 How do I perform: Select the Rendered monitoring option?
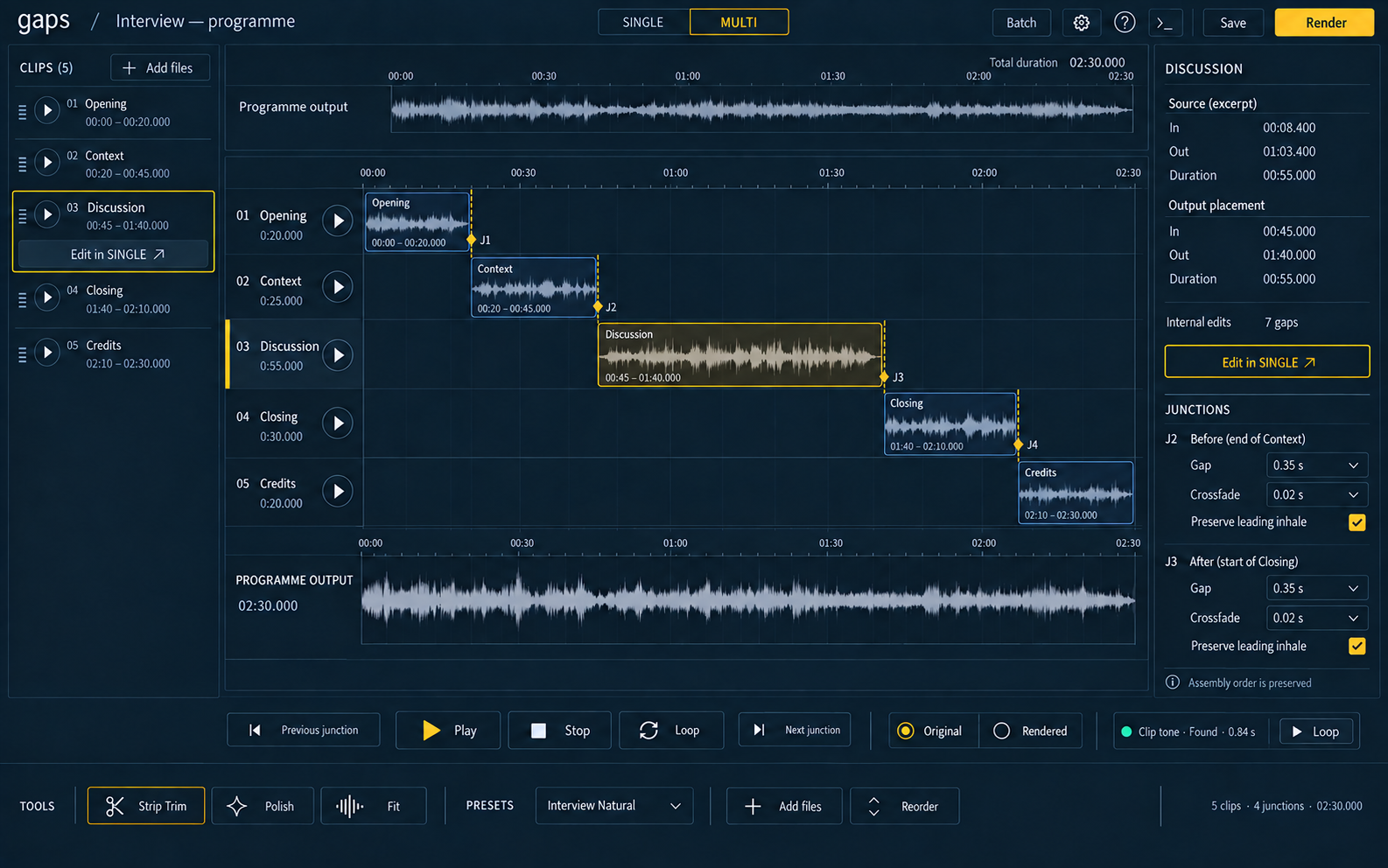1031,731
